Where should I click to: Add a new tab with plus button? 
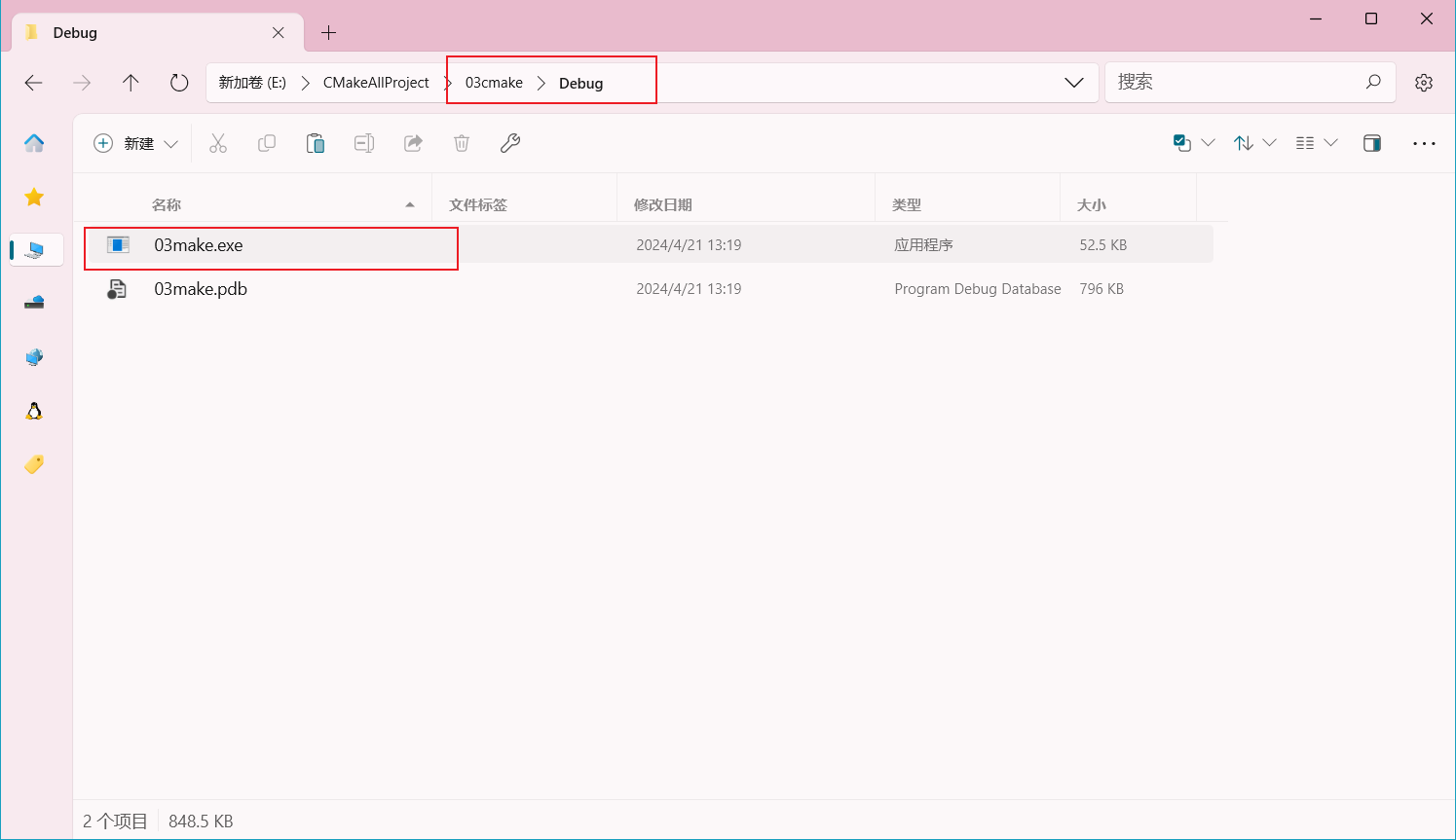[329, 33]
